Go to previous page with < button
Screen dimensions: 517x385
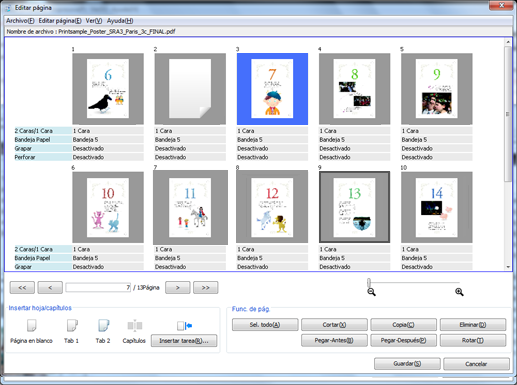click(x=50, y=287)
